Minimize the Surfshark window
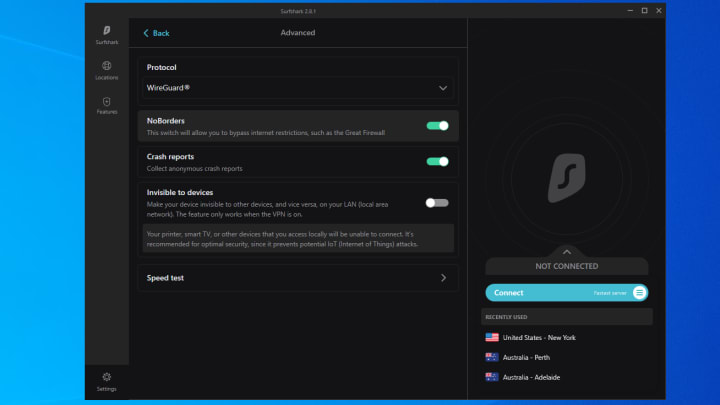This screenshot has width=720, height=405. point(630,11)
